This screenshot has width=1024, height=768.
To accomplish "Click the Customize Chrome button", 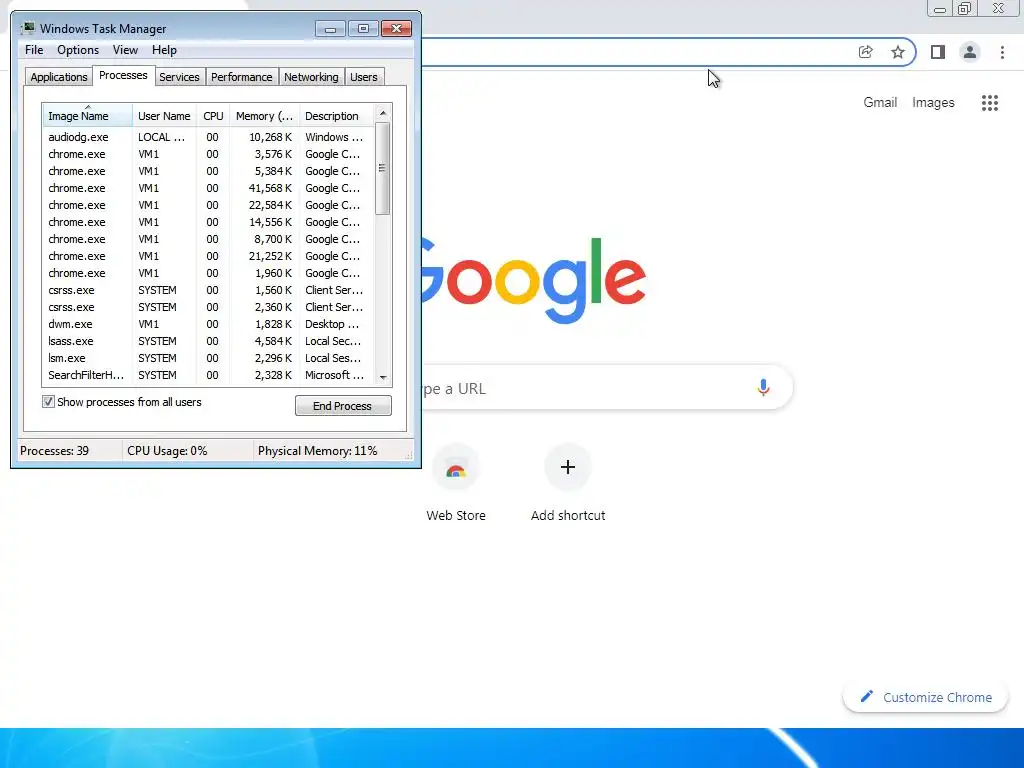I will (926, 697).
